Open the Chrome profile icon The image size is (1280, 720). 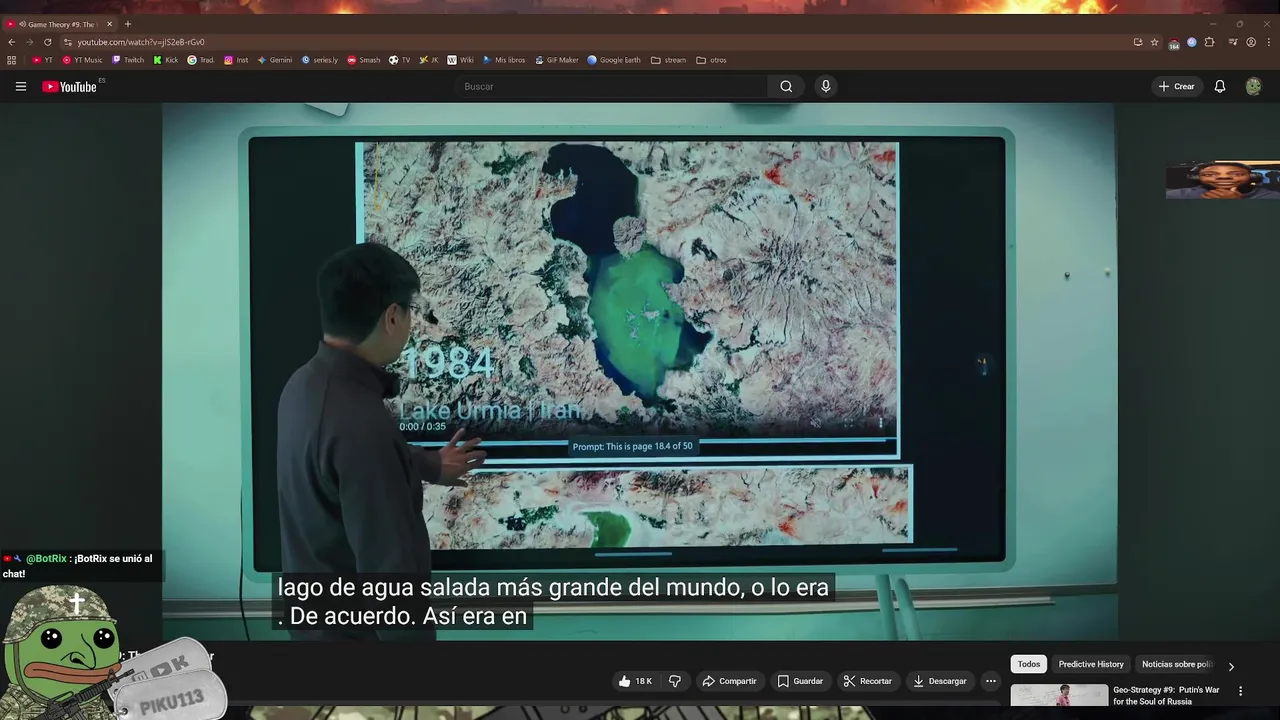[x=1251, y=42]
